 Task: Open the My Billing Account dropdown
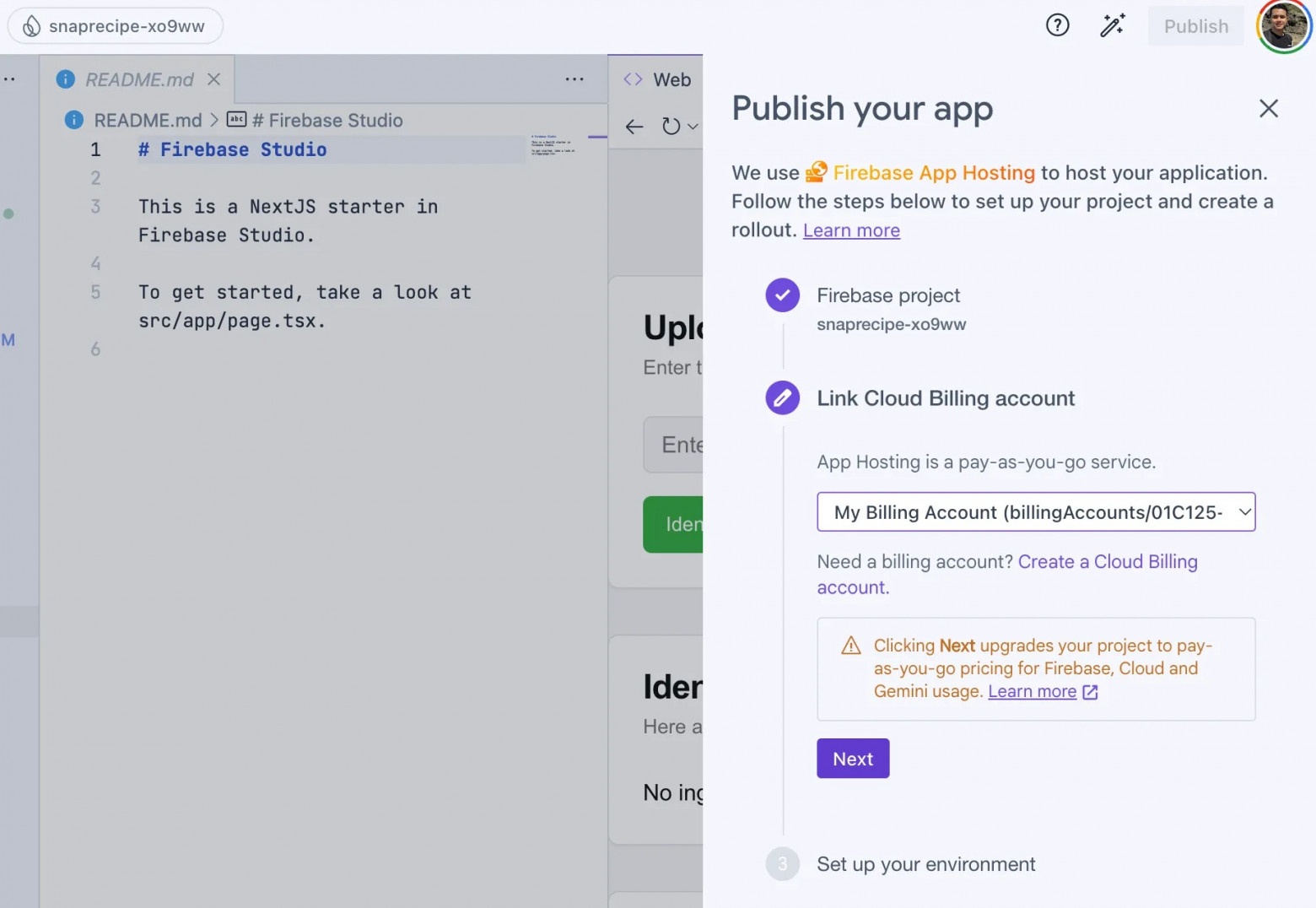(1035, 512)
